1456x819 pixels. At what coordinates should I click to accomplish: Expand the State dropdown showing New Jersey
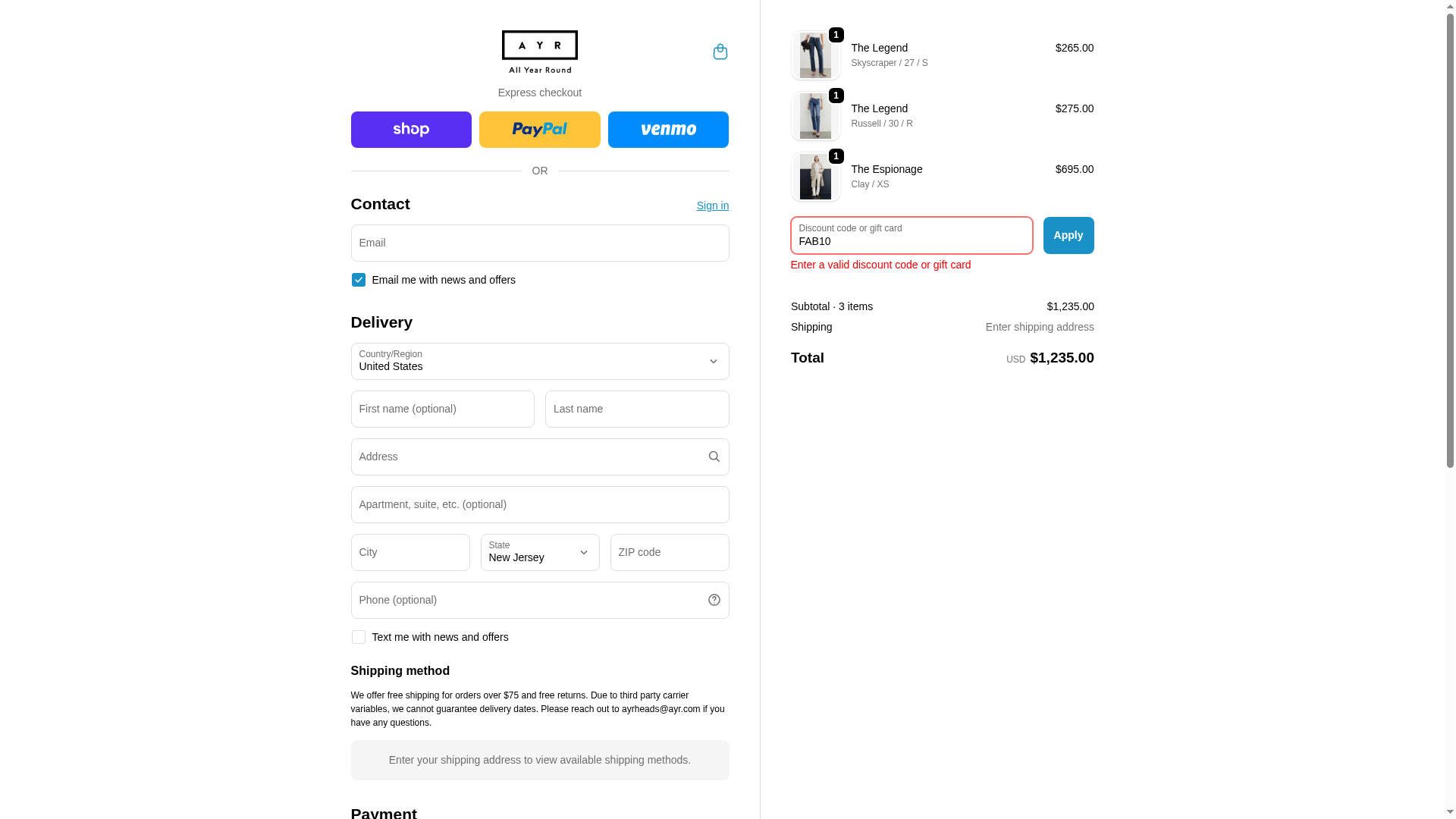[x=540, y=553]
